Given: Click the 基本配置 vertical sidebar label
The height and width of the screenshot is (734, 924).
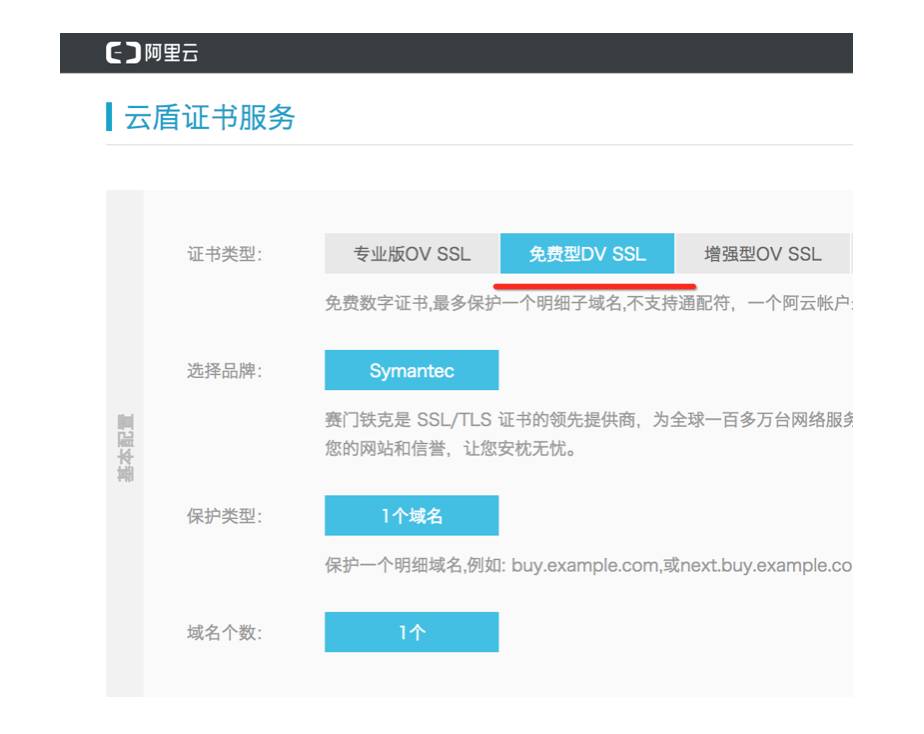Looking at the screenshot, I should coord(126,448).
